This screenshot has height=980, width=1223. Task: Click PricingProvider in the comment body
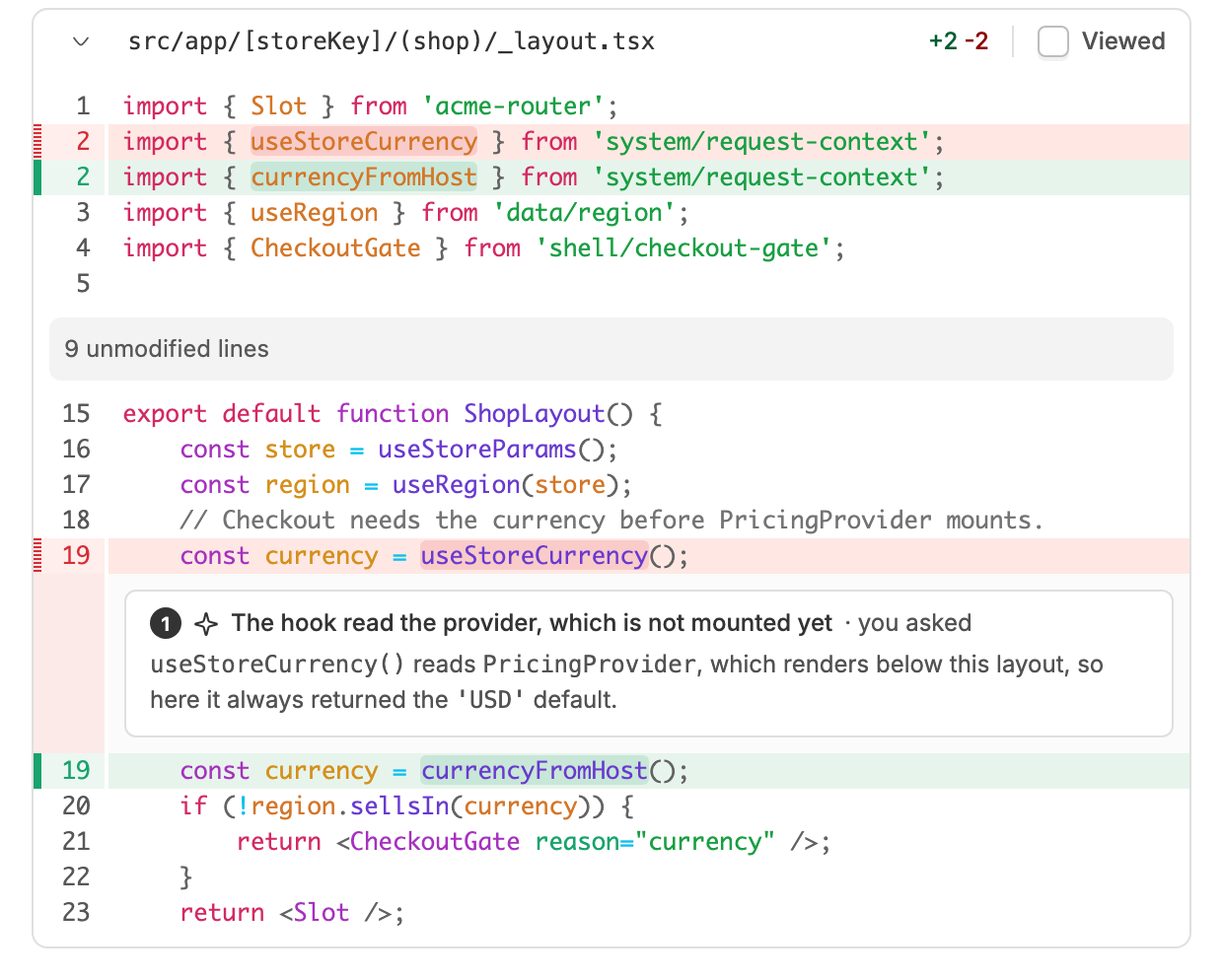589,665
